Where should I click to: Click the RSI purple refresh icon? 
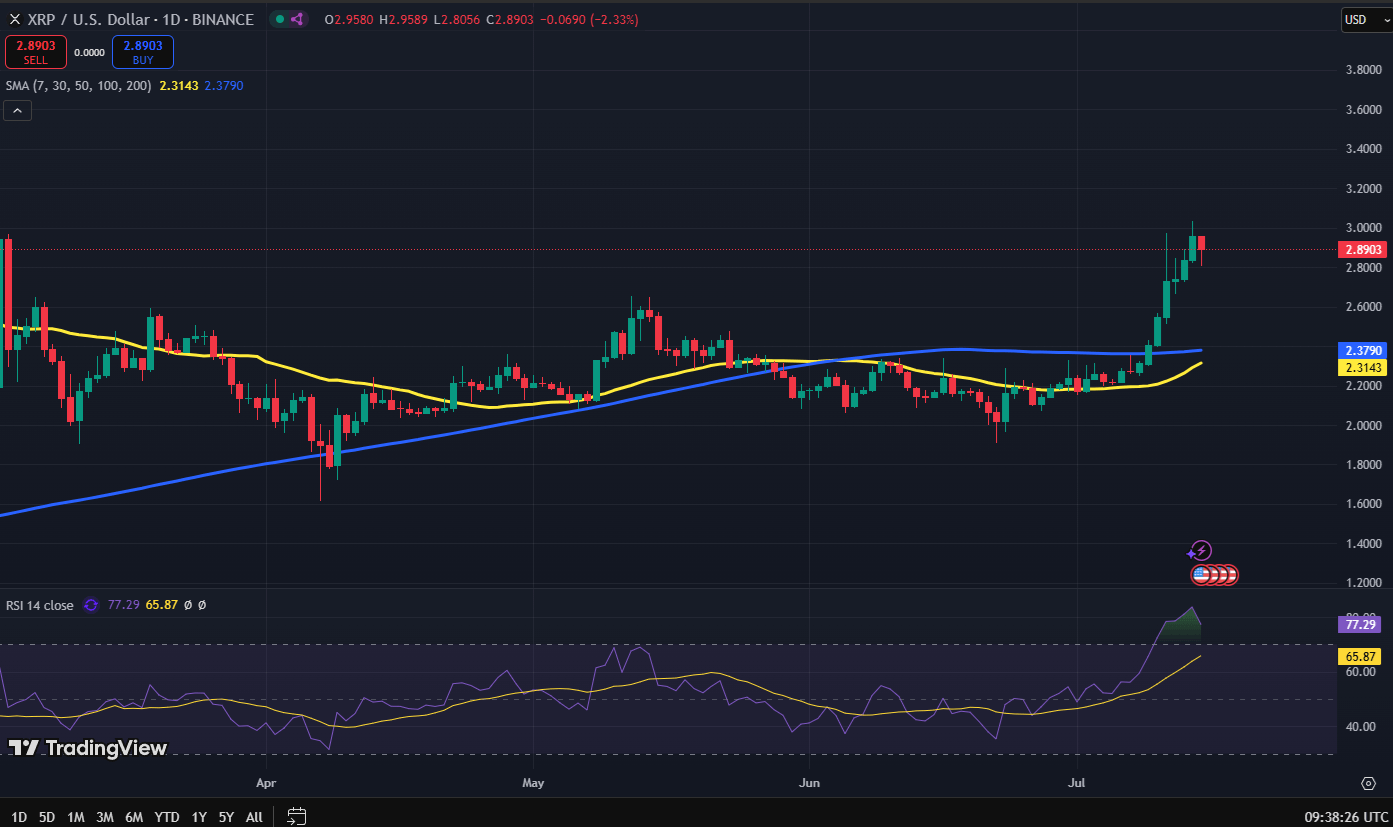pos(91,605)
